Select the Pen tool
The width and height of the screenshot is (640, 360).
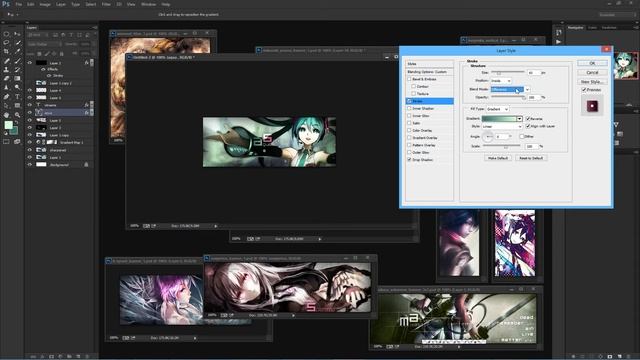coord(6,97)
